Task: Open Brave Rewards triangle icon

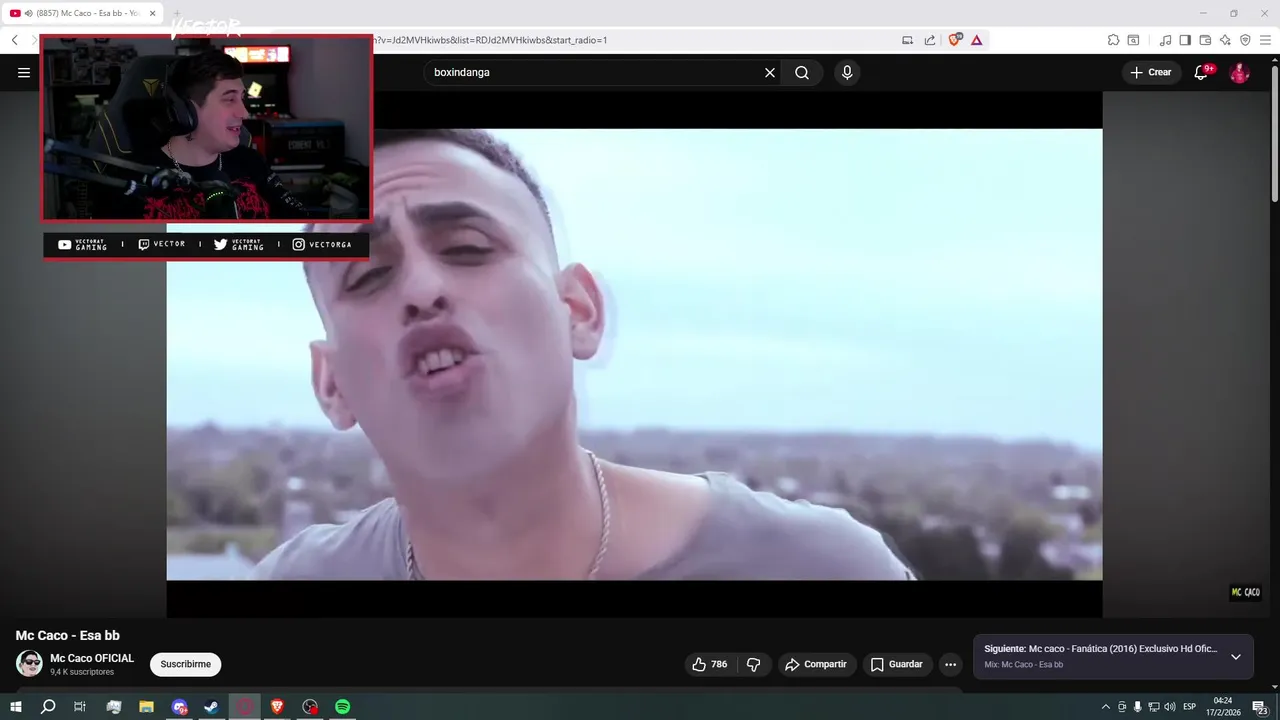Action: tap(976, 40)
